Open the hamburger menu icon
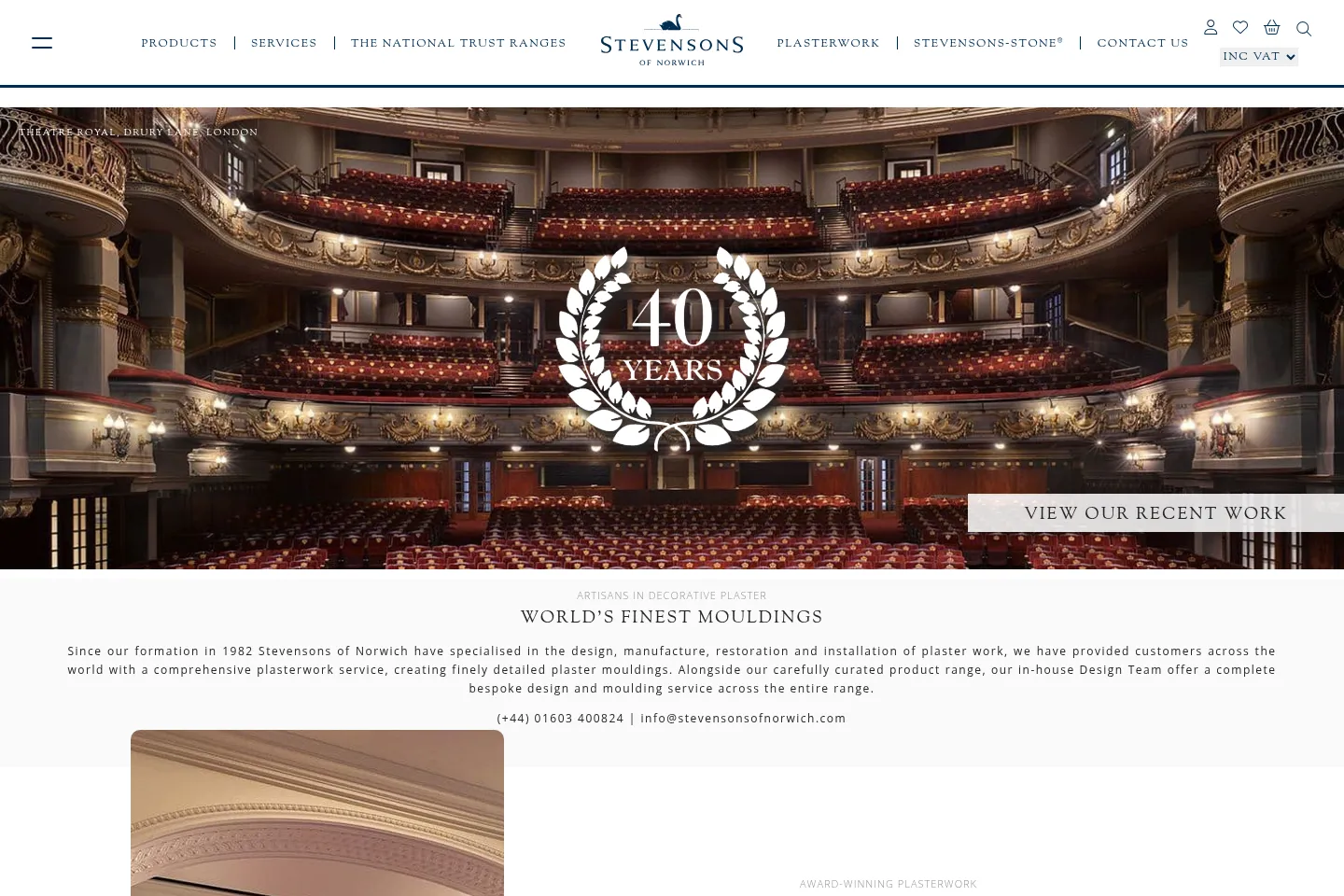The height and width of the screenshot is (896, 1344). tap(42, 43)
